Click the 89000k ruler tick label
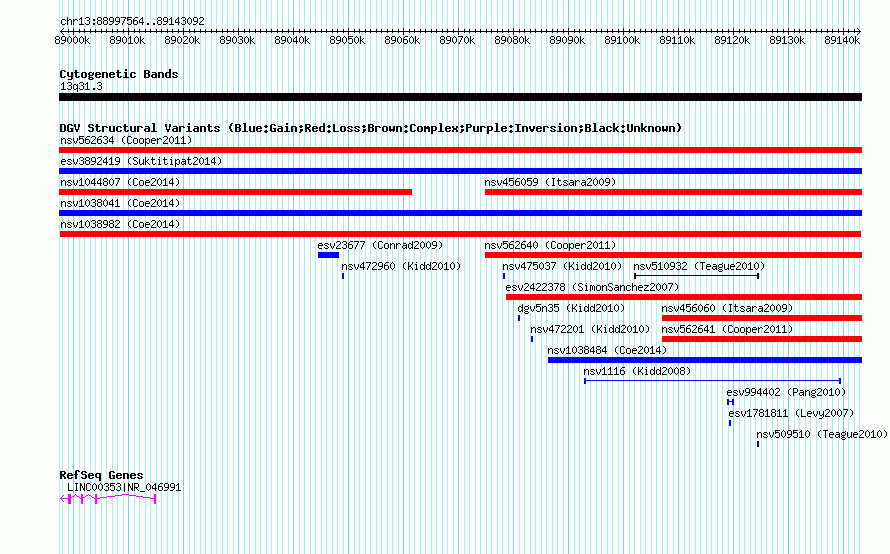Viewport: 890px width, 554px height. click(x=72, y=40)
